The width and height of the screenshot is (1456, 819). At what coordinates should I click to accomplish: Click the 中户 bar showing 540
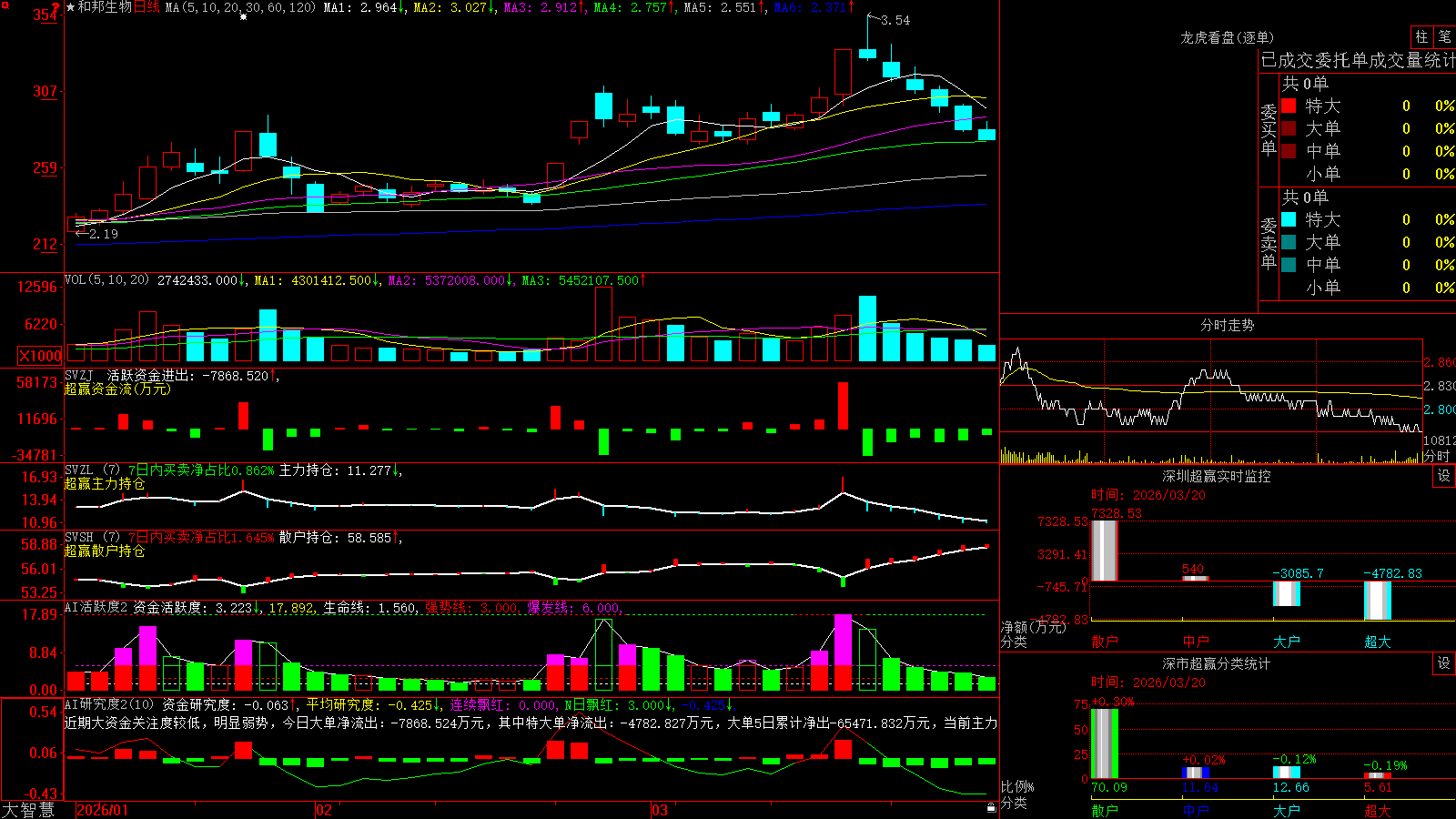[1195, 578]
